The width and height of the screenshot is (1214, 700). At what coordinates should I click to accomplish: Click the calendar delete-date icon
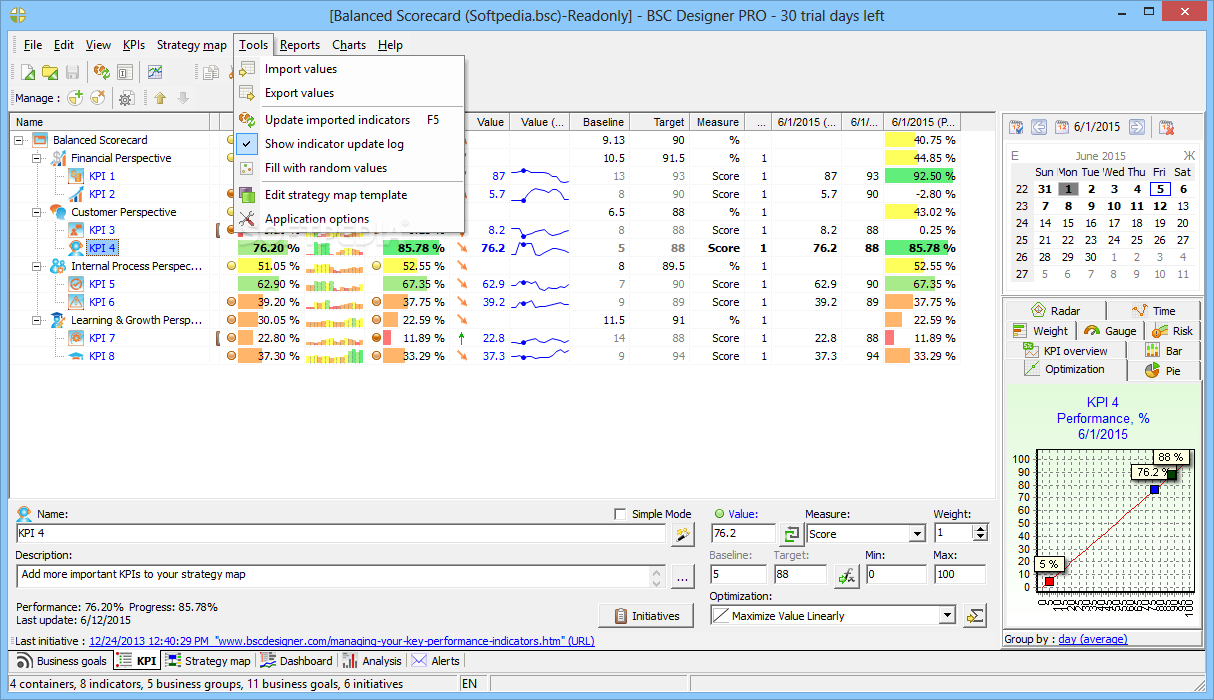coord(1165,127)
